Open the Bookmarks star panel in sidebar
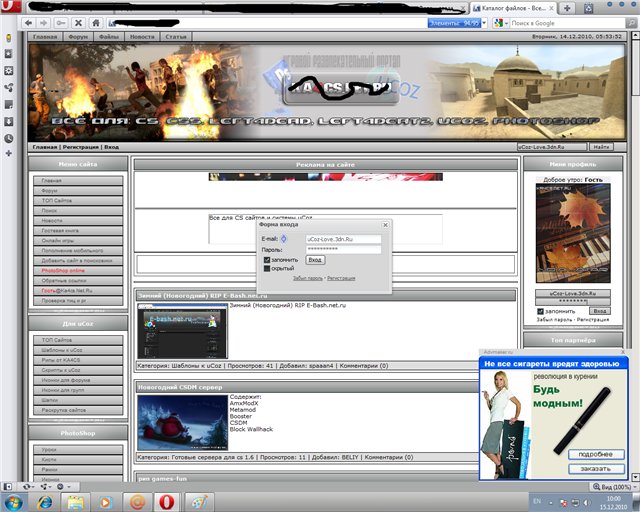This screenshot has height=512, width=640. (8, 54)
